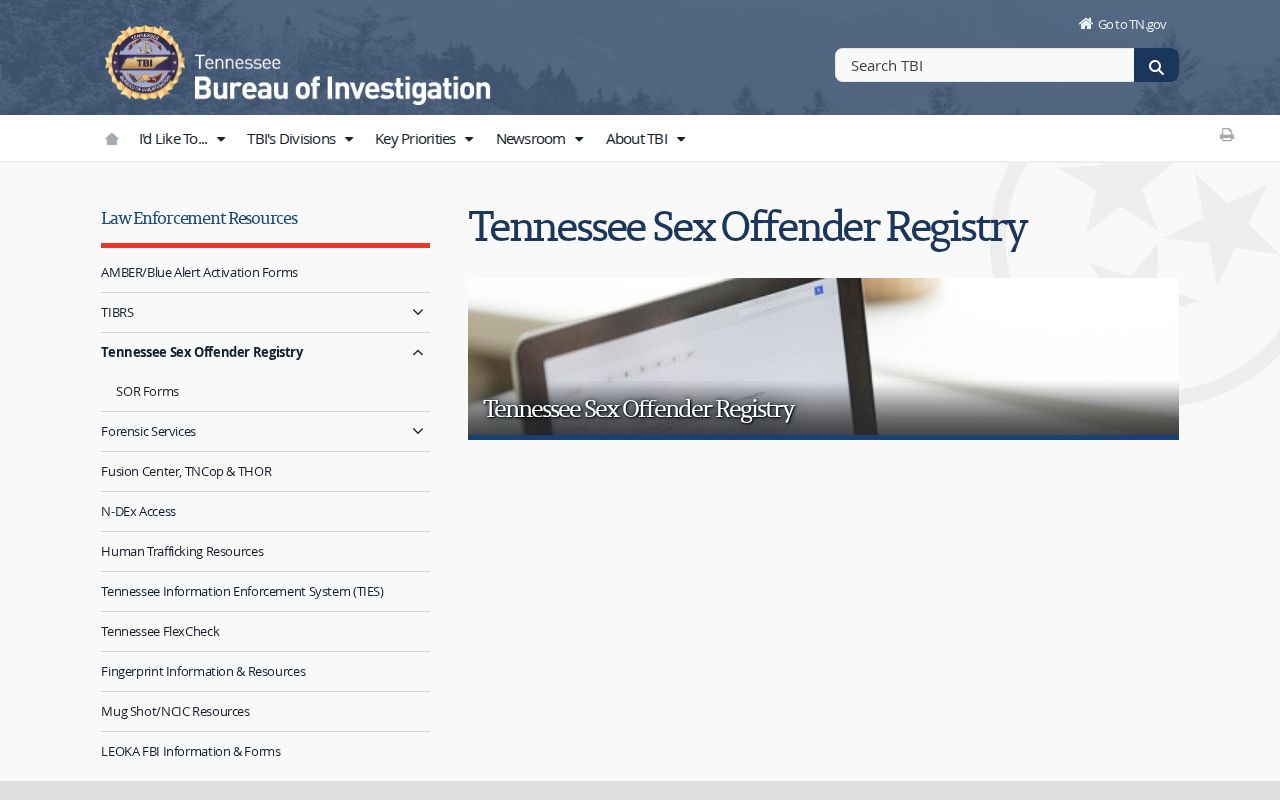This screenshot has width=1280, height=800.
Task: Follow the Go to TN.gov link
Action: tap(1132, 25)
